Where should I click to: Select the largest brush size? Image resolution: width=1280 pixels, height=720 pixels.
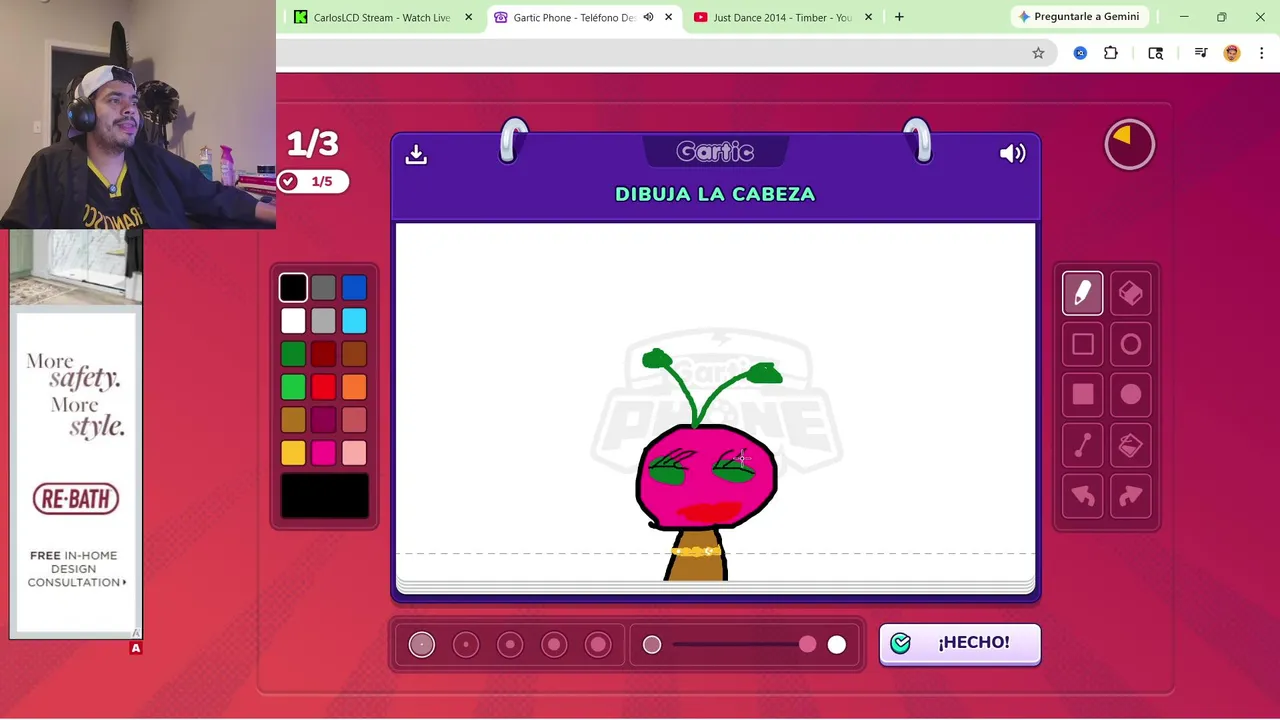tap(598, 645)
